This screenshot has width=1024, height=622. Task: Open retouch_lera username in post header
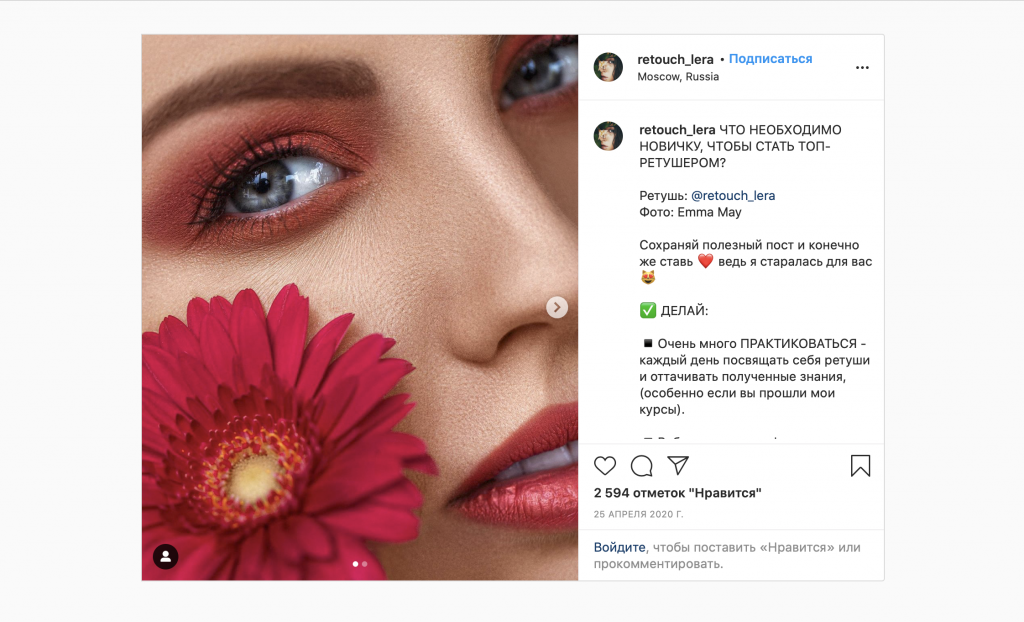click(676, 59)
